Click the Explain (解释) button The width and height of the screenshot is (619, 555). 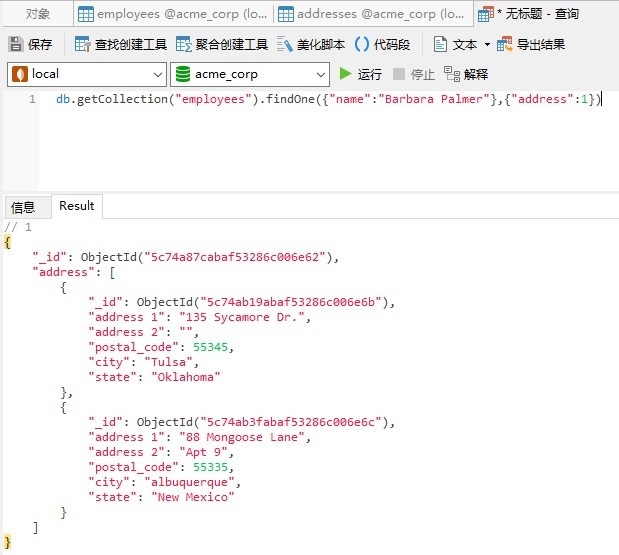(466, 74)
